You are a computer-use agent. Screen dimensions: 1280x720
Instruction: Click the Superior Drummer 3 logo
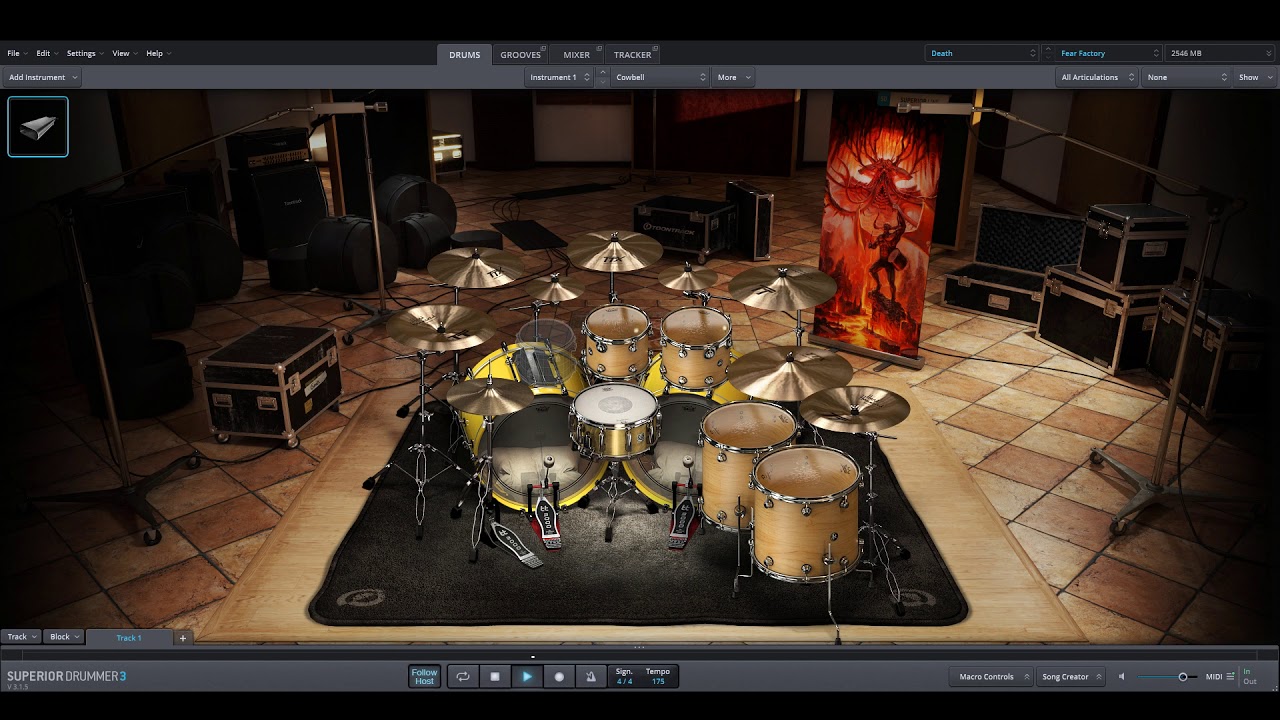pos(67,677)
